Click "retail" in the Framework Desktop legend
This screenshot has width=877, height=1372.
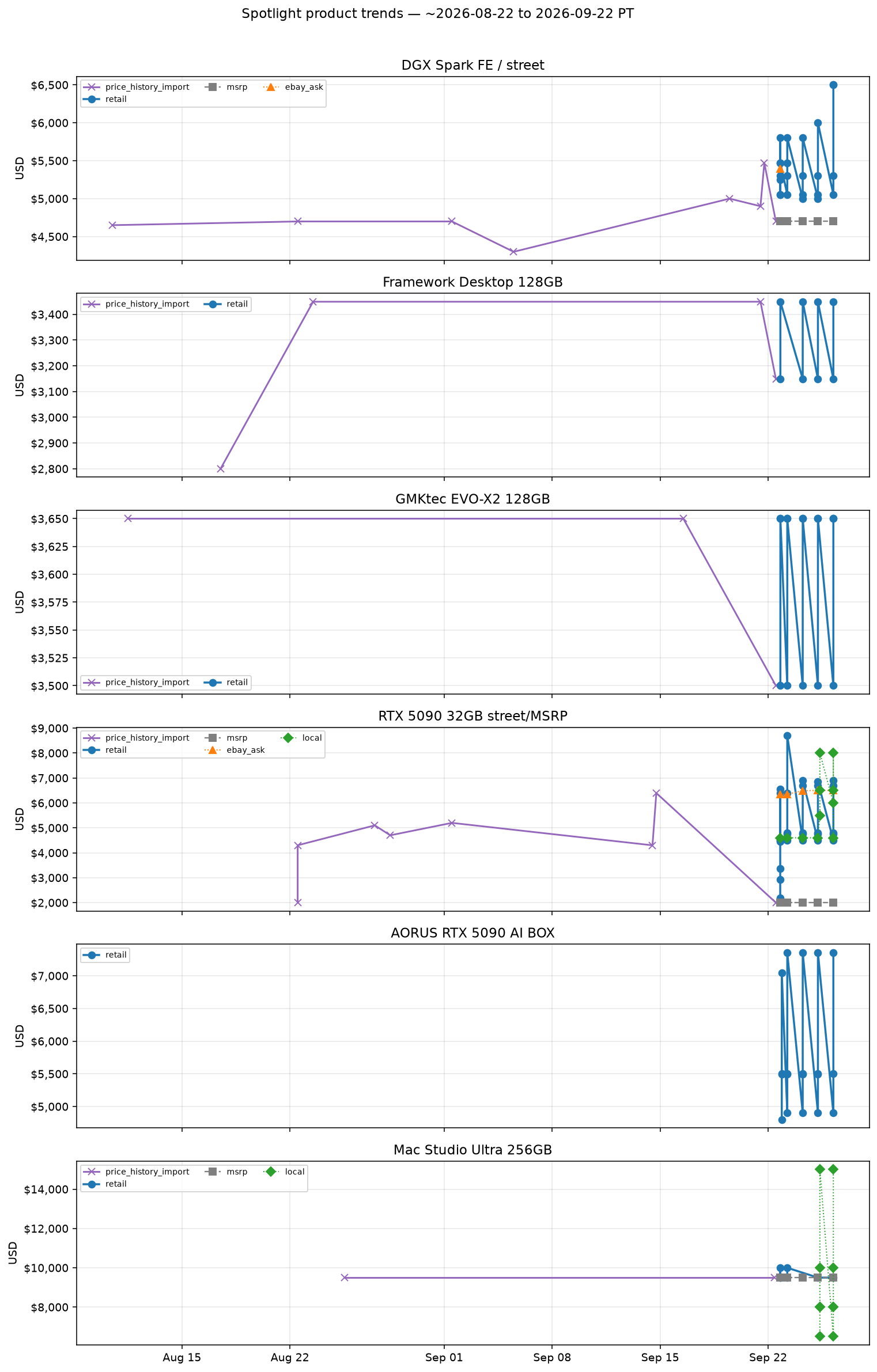point(237,304)
